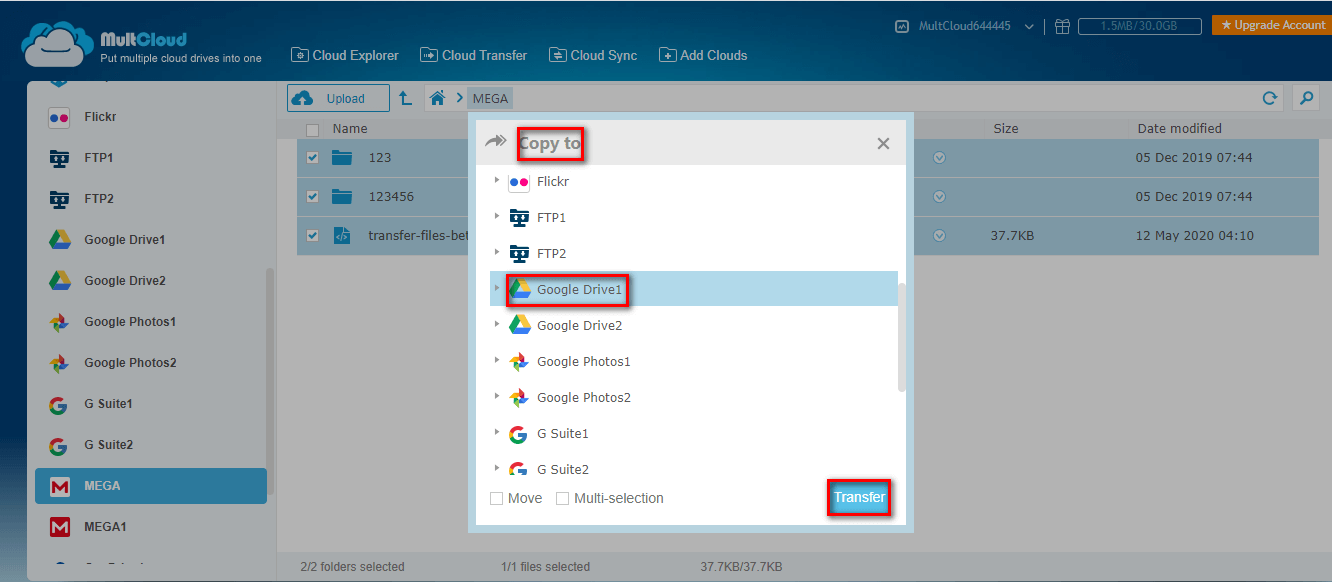Uncheck the transfer-files file checkbox
The width and height of the screenshot is (1332, 582).
click(313, 236)
